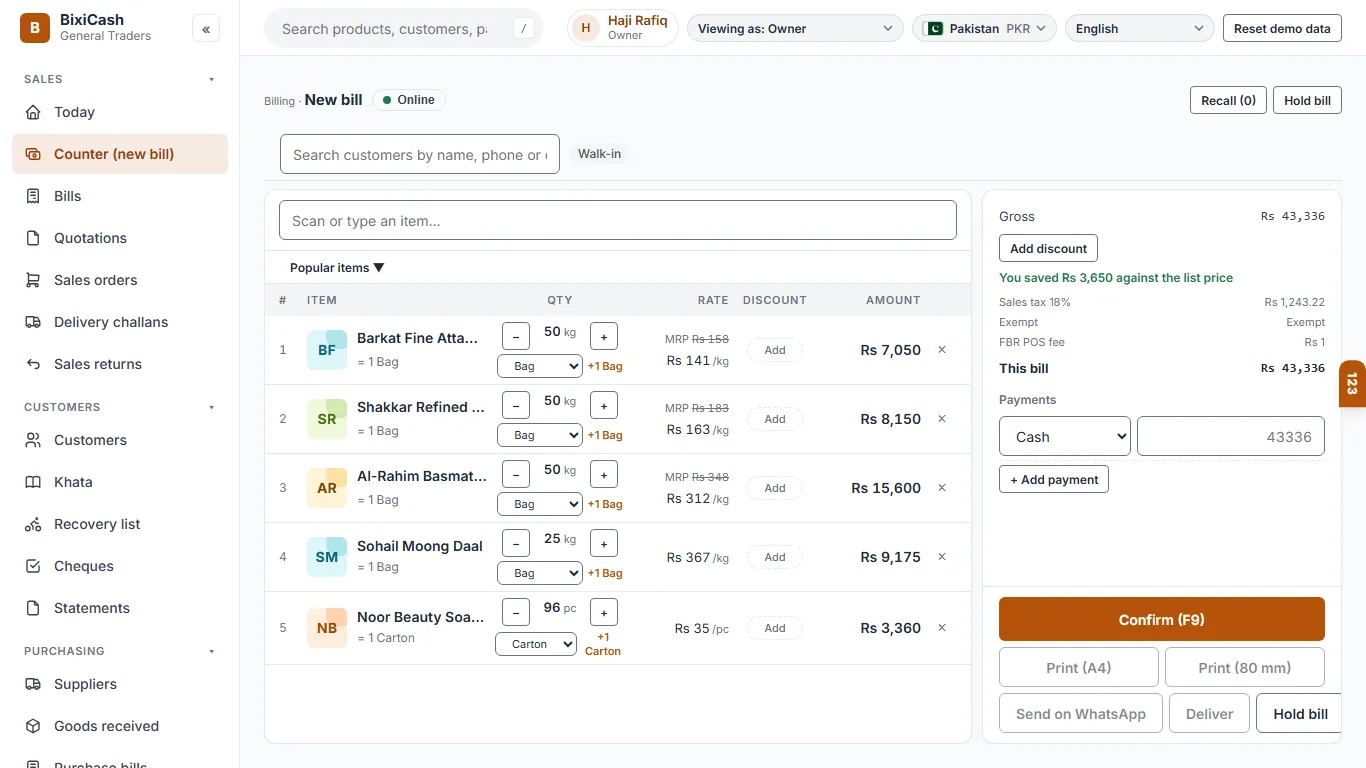
Task: Open the Carton unit dropdown for Noor Beauty Soap
Action: 536,644
